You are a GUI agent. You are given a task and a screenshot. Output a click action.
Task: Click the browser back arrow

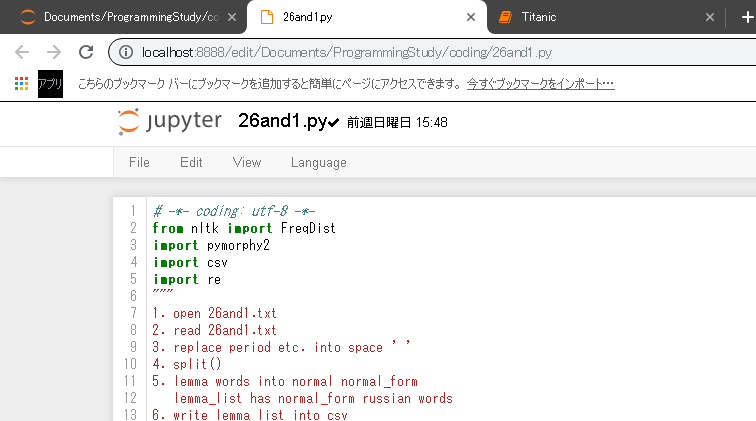(x=22, y=52)
